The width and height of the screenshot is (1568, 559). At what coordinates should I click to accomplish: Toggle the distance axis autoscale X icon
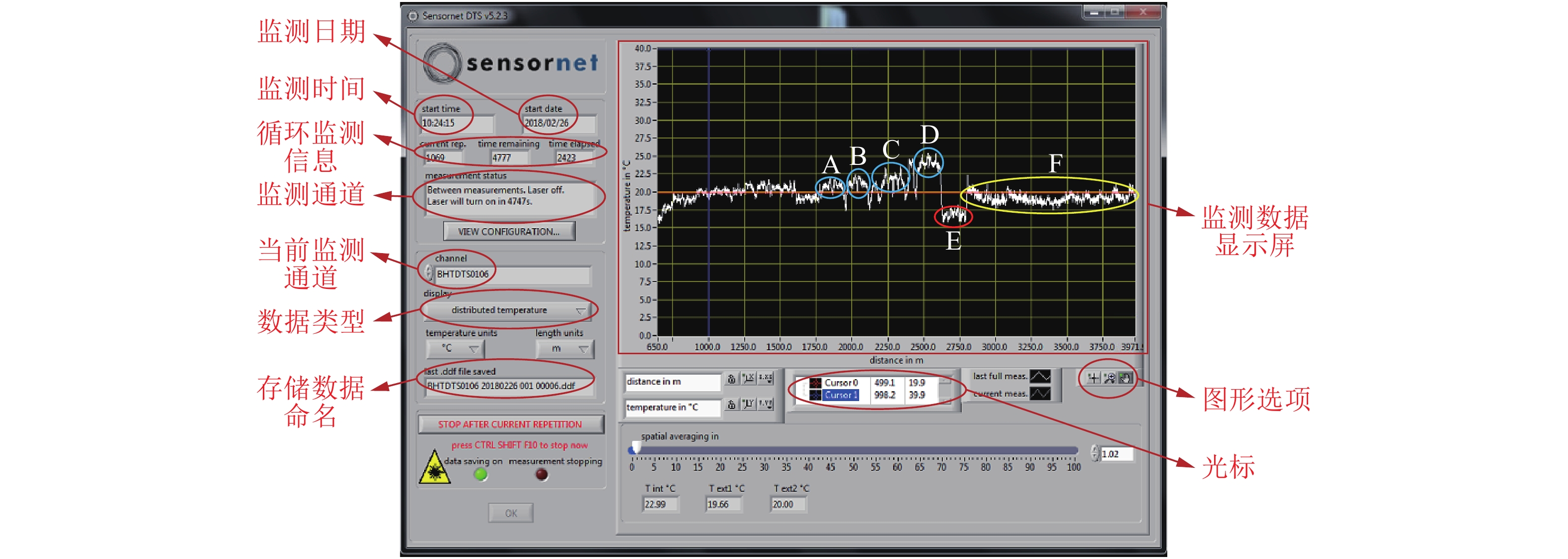[749, 379]
